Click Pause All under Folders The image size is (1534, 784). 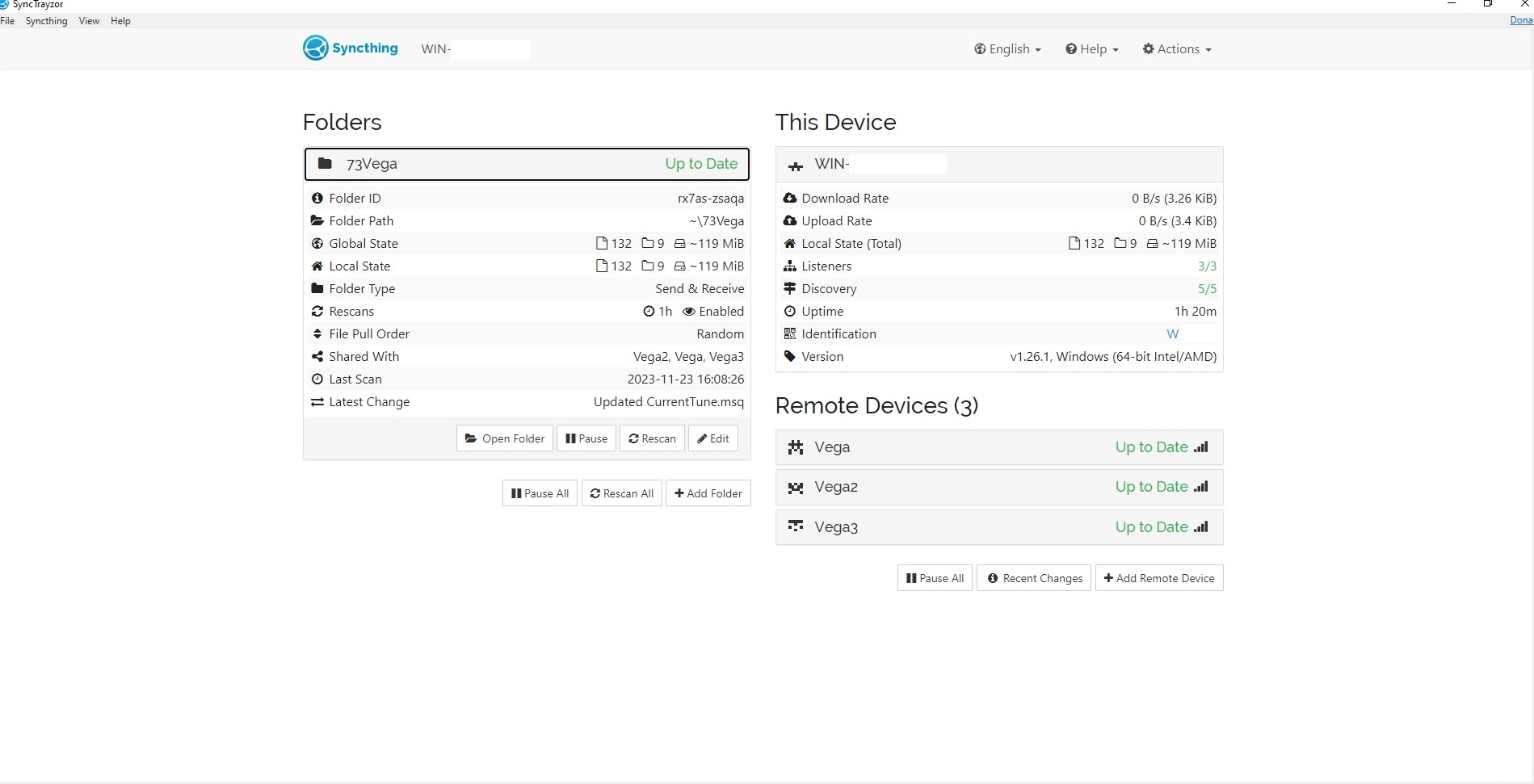[x=540, y=493]
